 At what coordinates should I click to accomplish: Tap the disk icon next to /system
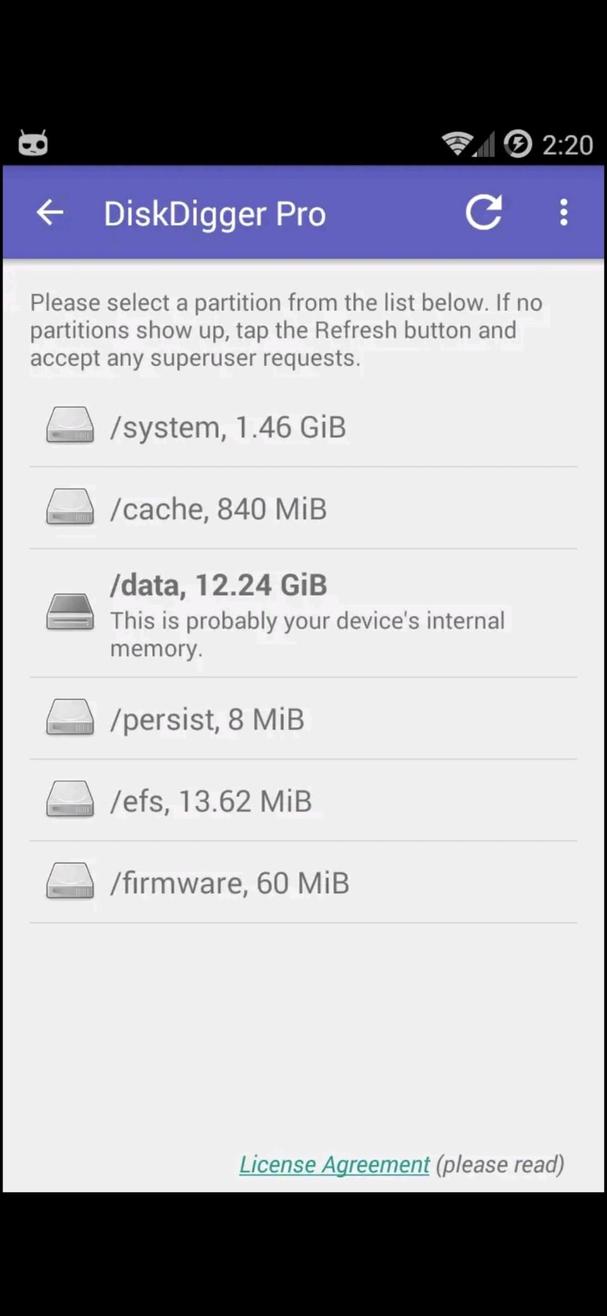point(68,424)
